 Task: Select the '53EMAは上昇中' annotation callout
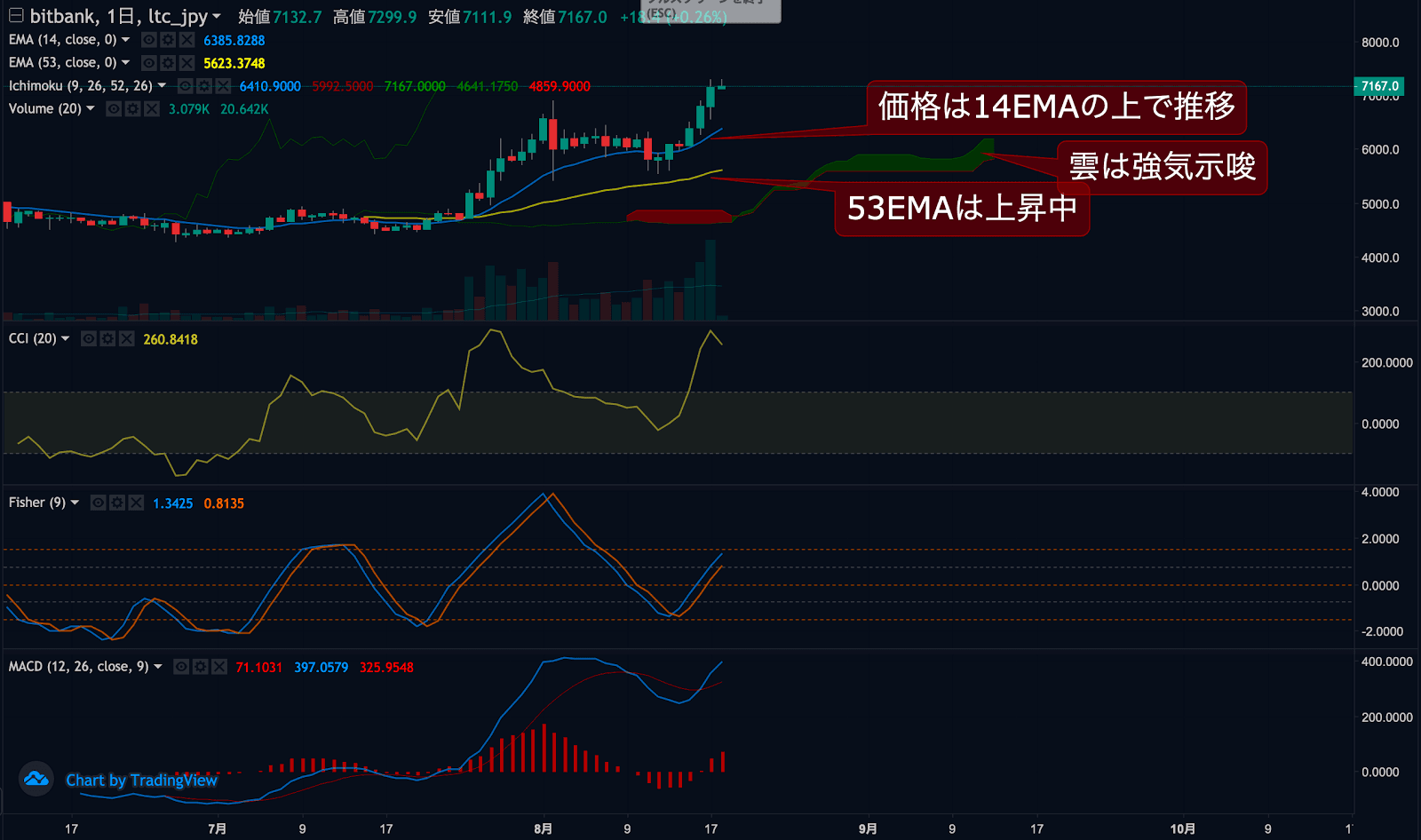point(961,209)
